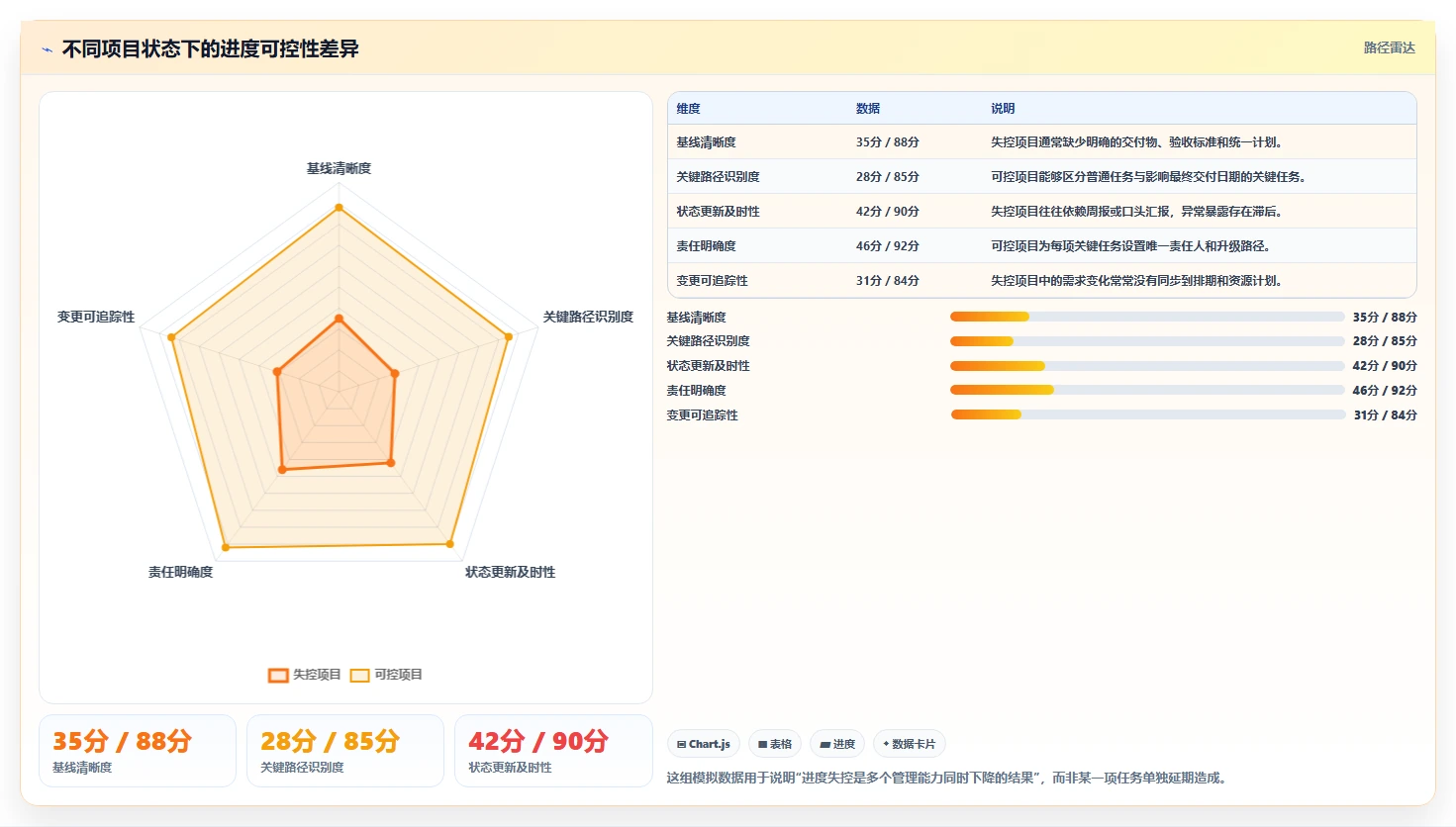The image size is (1456, 827).
Task: Click the Chart.js tag chip
Action: (x=704, y=744)
